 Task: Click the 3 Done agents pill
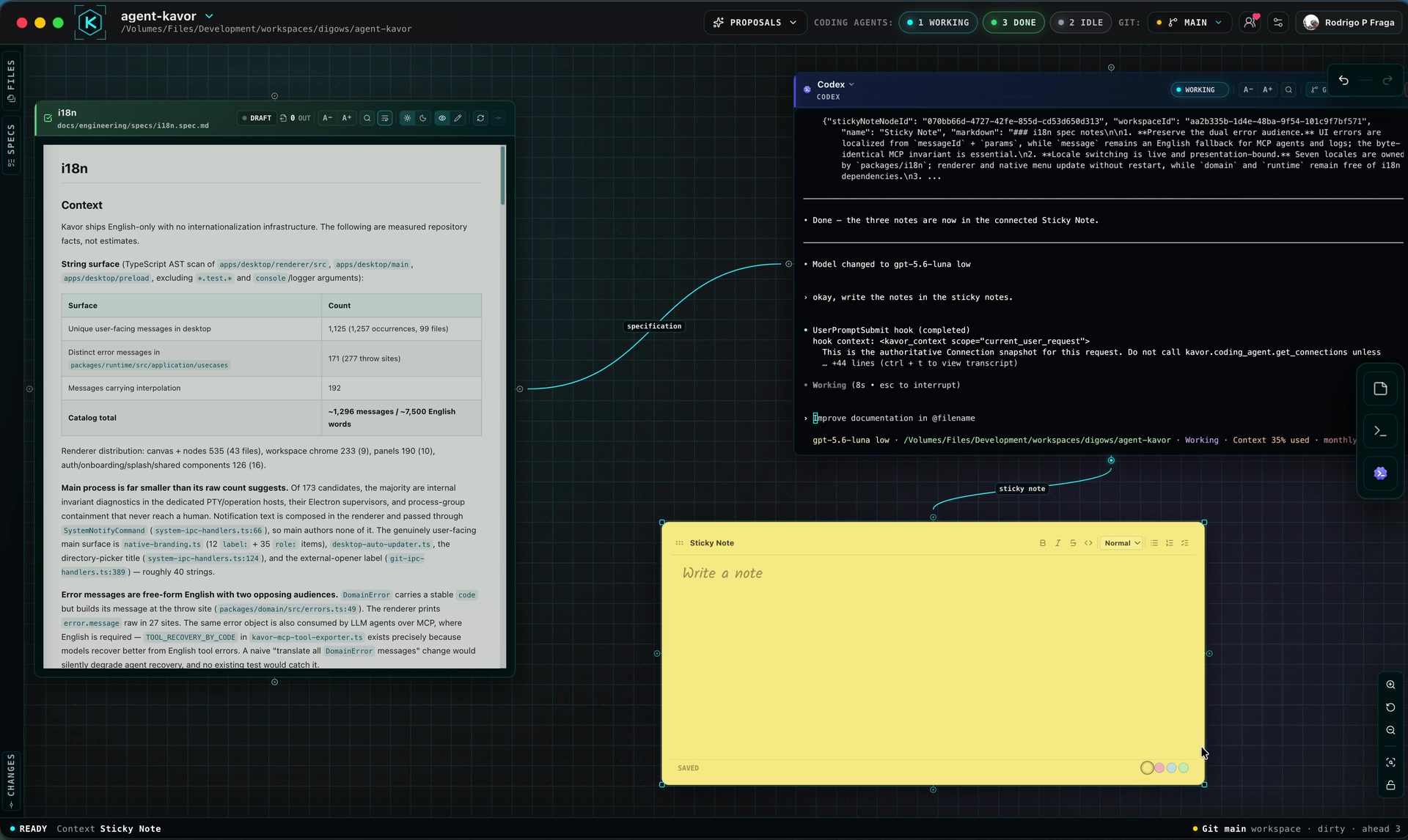[x=1013, y=23]
